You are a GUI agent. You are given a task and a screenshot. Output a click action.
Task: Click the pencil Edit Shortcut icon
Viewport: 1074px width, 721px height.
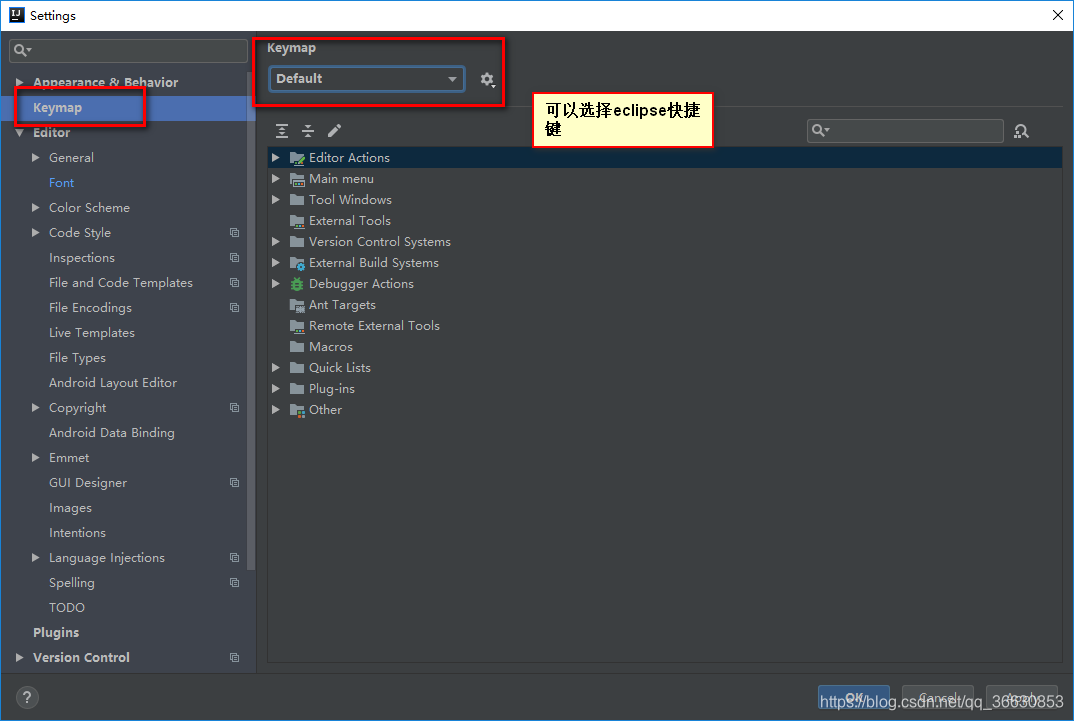pyautogui.click(x=334, y=131)
